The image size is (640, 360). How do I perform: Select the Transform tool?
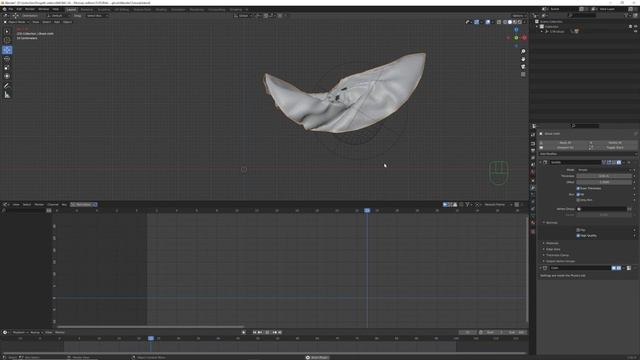point(7,76)
